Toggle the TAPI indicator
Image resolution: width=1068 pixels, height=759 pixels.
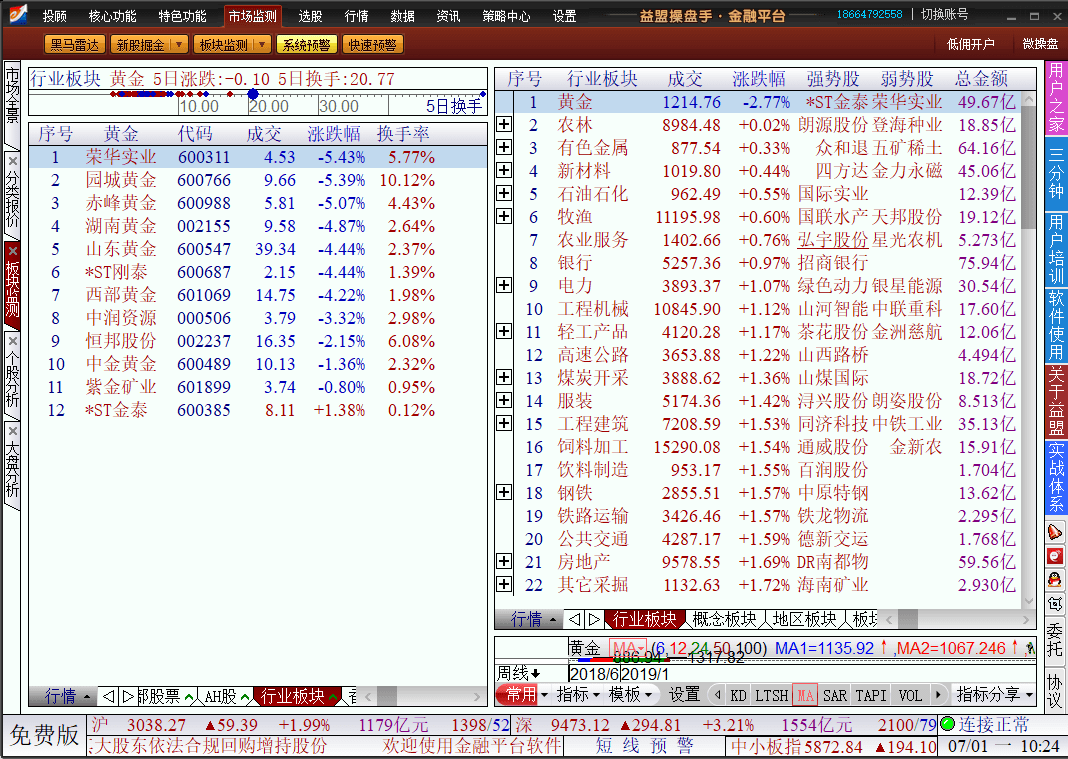point(870,696)
